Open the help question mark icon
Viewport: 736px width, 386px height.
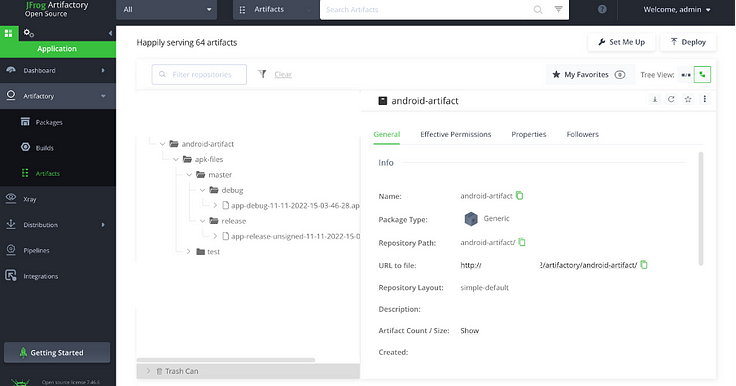click(x=602, y=9)
